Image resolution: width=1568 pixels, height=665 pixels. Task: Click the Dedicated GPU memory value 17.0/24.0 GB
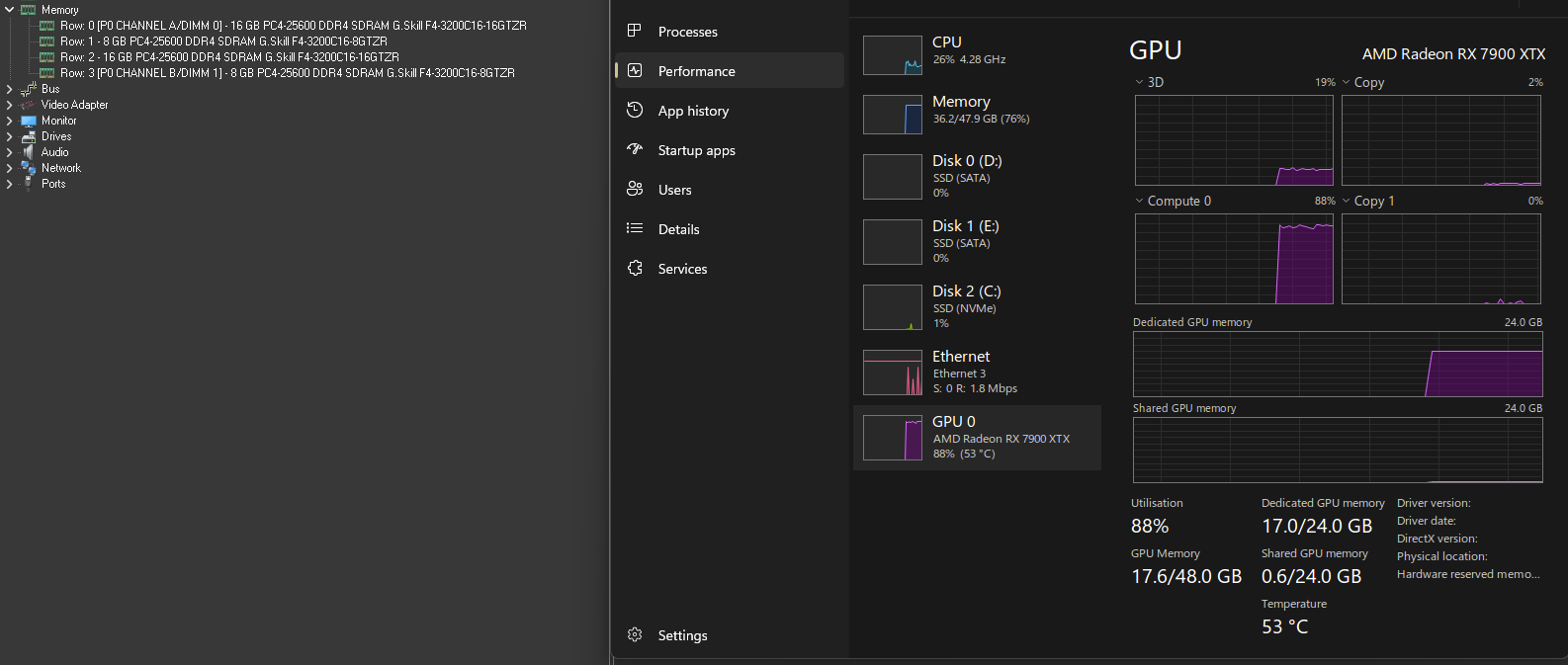click(x=1317, y=526)
